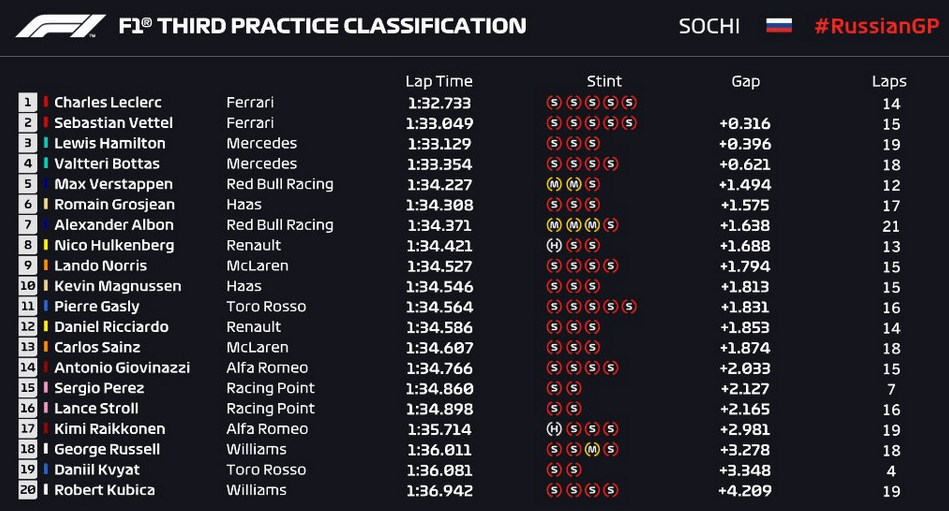
Task: Click position badge number 1
Action: 27,102
